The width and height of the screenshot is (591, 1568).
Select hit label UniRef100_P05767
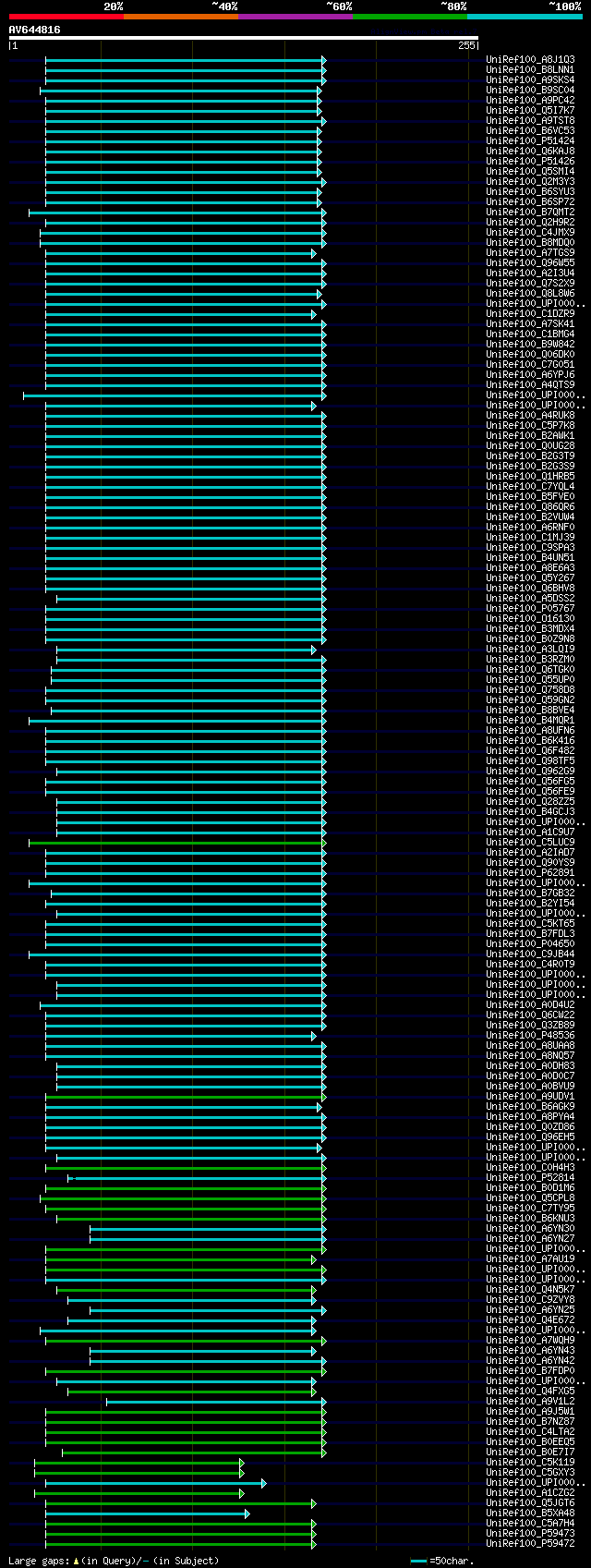coord(530,609)
